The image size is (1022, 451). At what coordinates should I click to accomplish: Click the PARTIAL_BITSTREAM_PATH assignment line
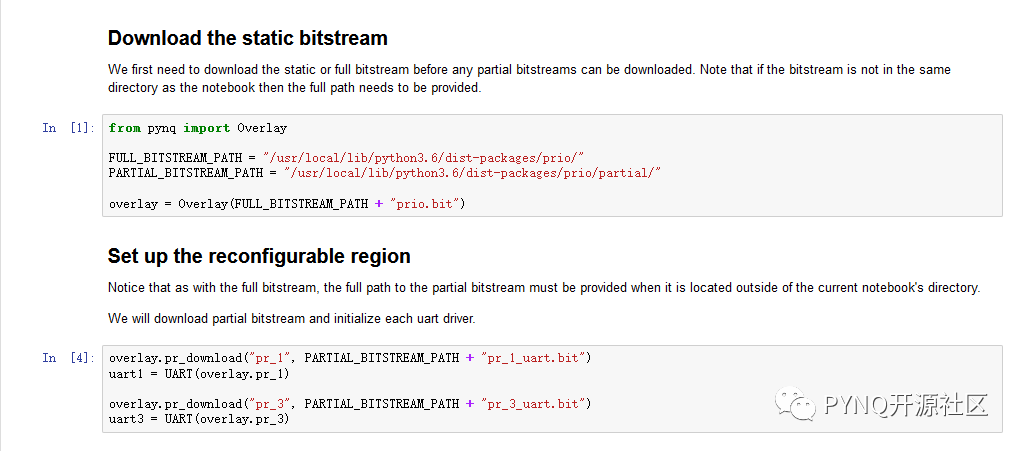pyautogui.click(x=385, y=173)
